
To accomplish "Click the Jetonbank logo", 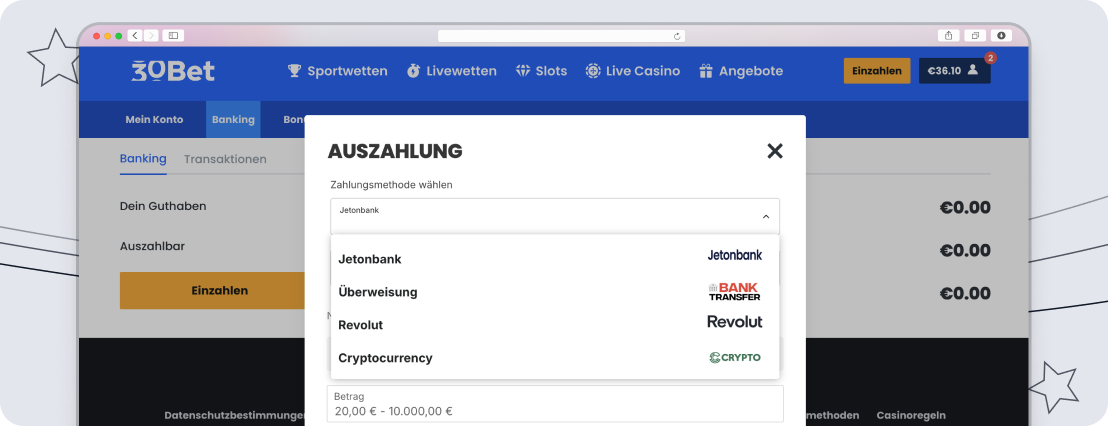I will click(x=735, y=255).
